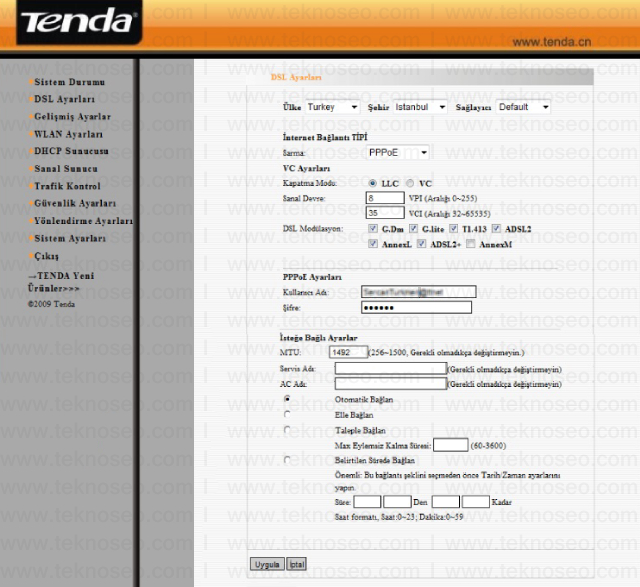Enable the AnnexM checkbox

pos(471,244)
